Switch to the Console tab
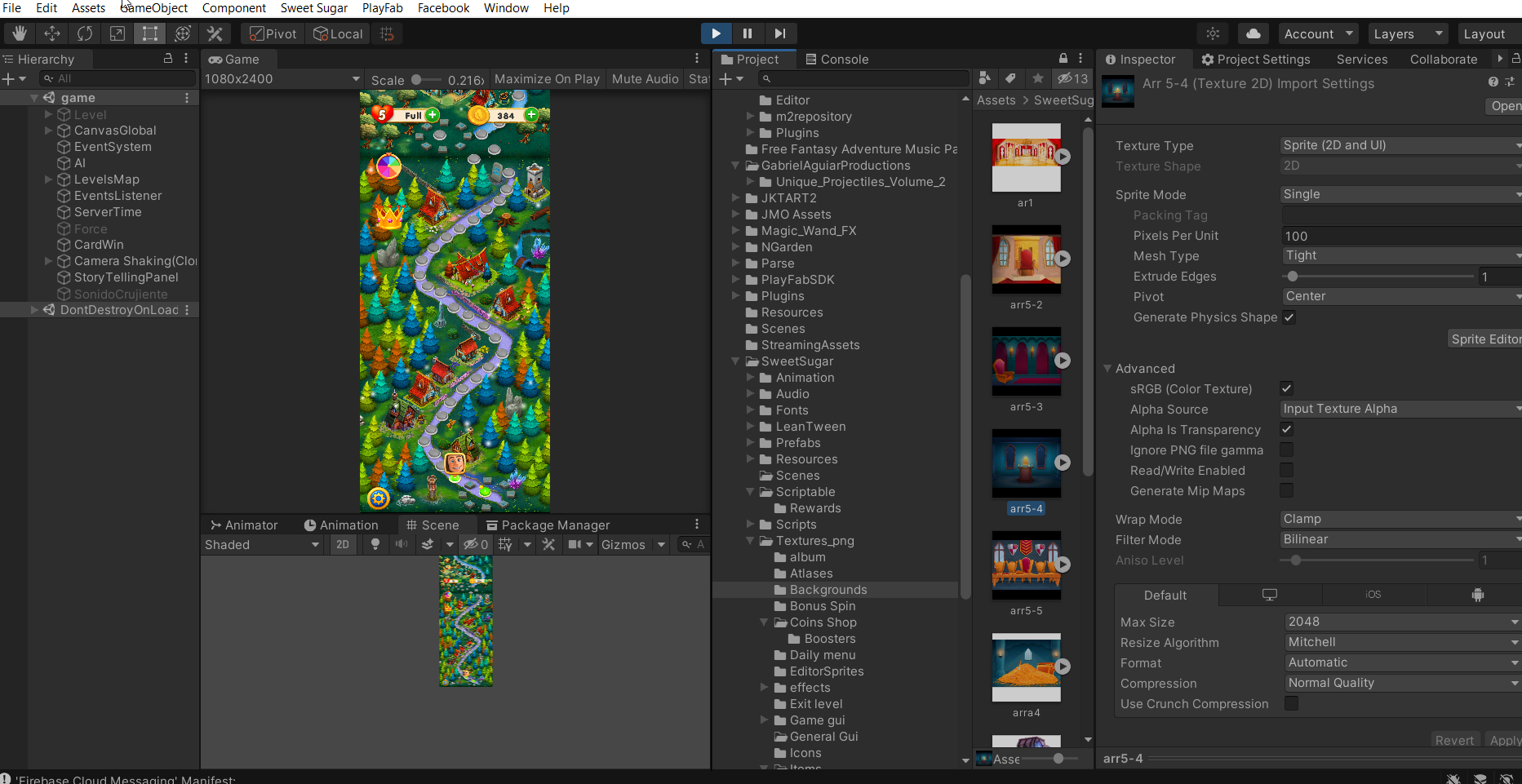 836,59
